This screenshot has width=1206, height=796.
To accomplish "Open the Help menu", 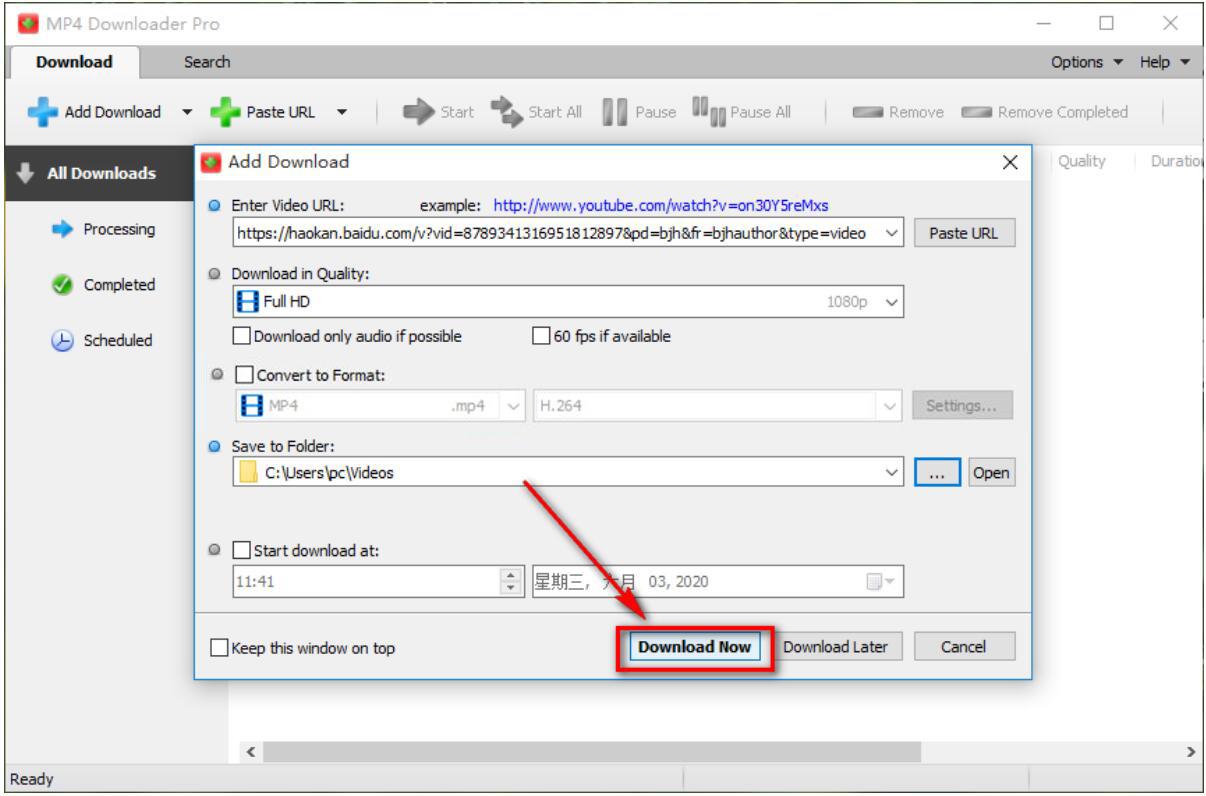I will point(1165,62).
